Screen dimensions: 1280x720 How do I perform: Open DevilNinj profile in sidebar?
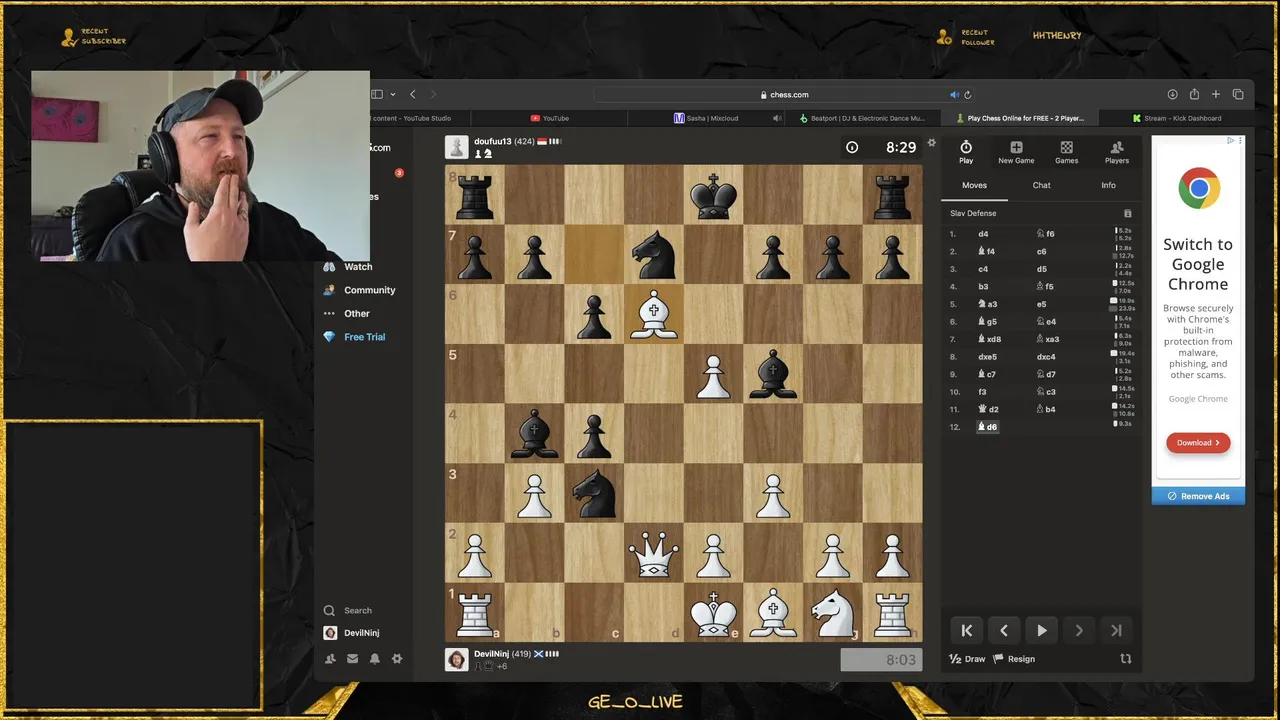pyautogui.click(x=352, y=633)
